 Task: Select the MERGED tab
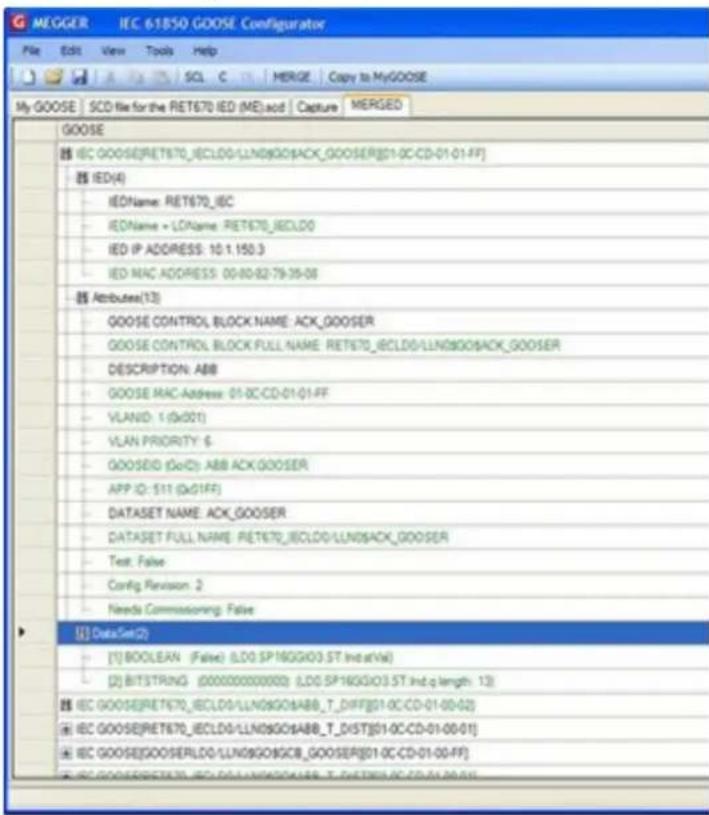pyautogui.click(x=376, y=105)
